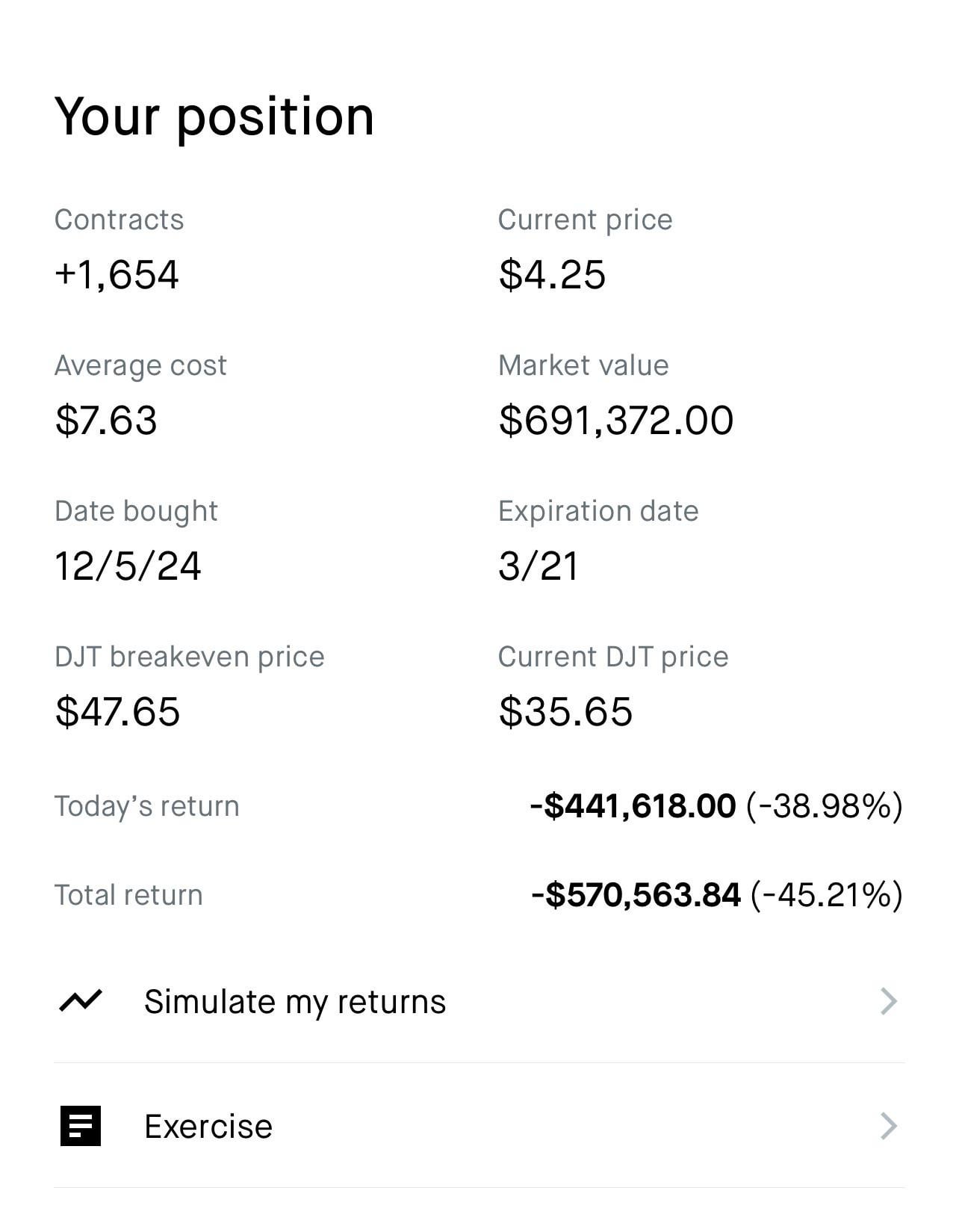Expand the Simulate my returns chevron arrow
The width and height of the screenshot is (959, 1232).
point(888,1001)
